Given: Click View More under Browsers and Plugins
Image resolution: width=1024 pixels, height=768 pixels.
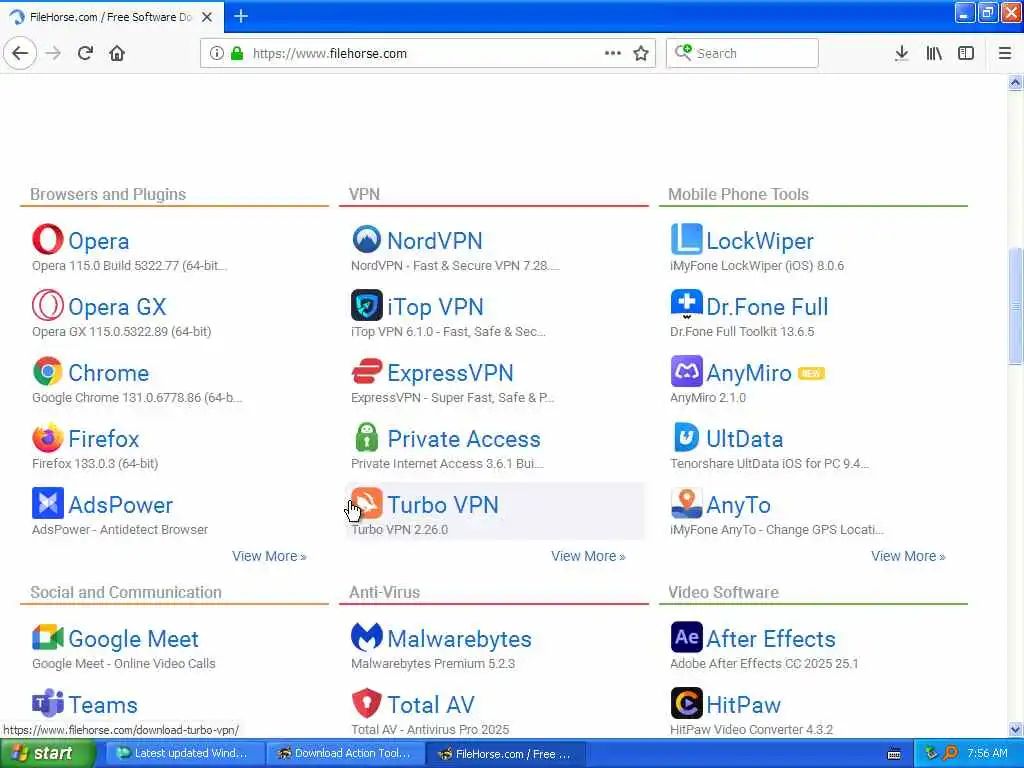Looking at the screenshot, I should coord(269,556).
